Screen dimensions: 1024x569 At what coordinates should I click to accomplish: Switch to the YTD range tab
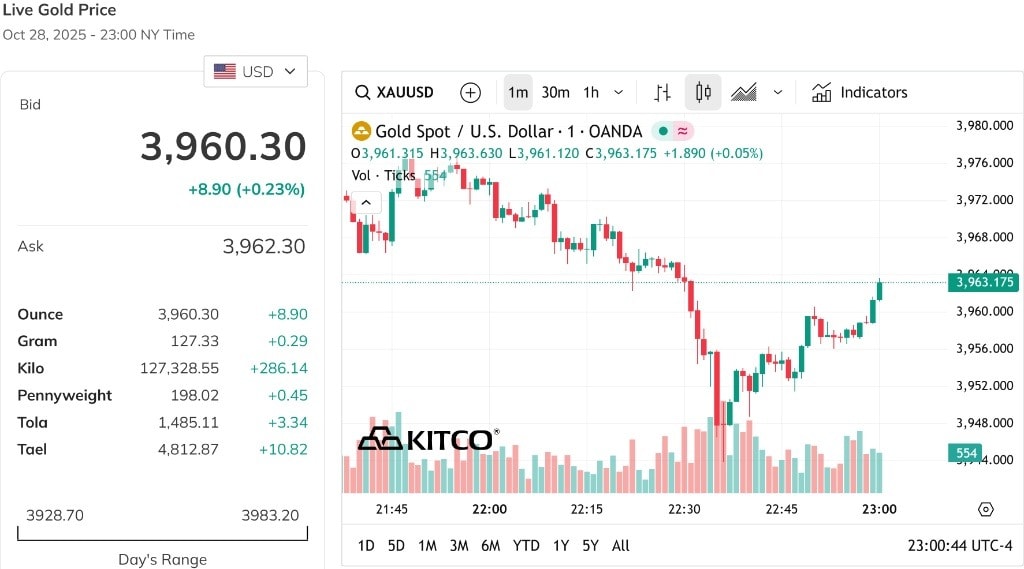(526, 545)
